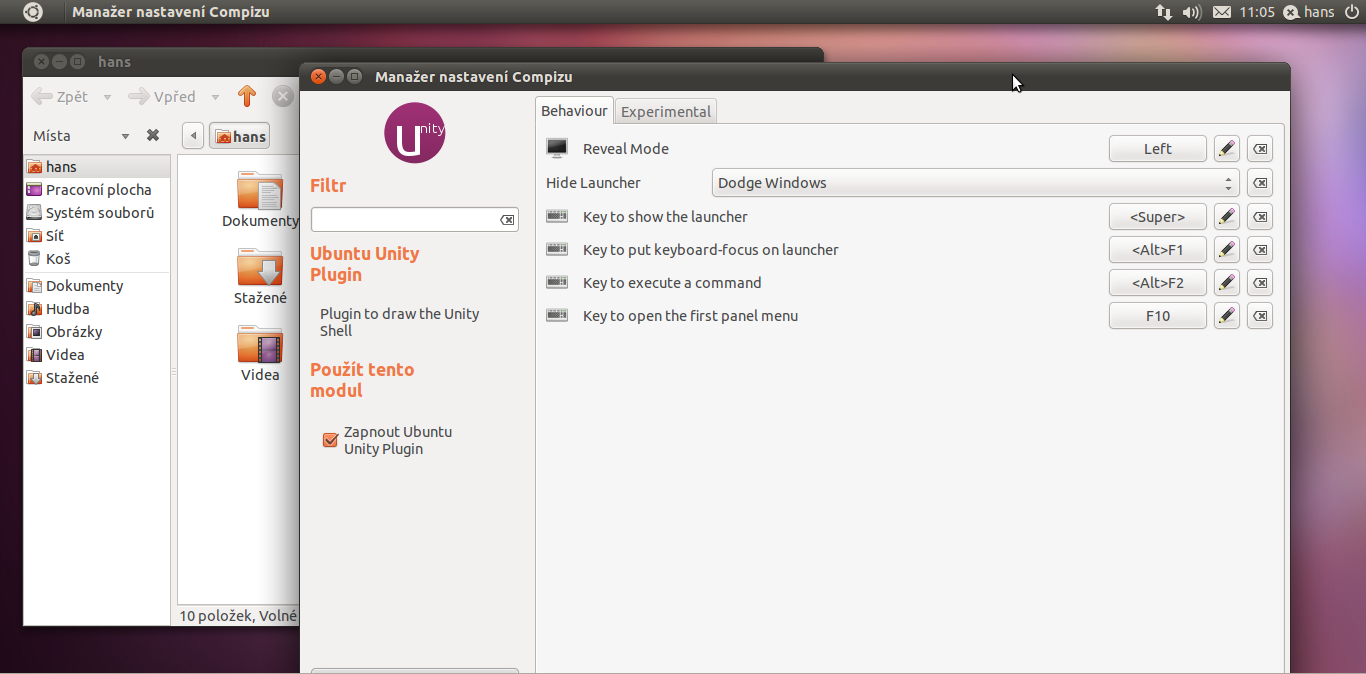Reset the F10 panel menu key binding
This screenshot has width=1366, height=674.
[x=1260, y=316]
